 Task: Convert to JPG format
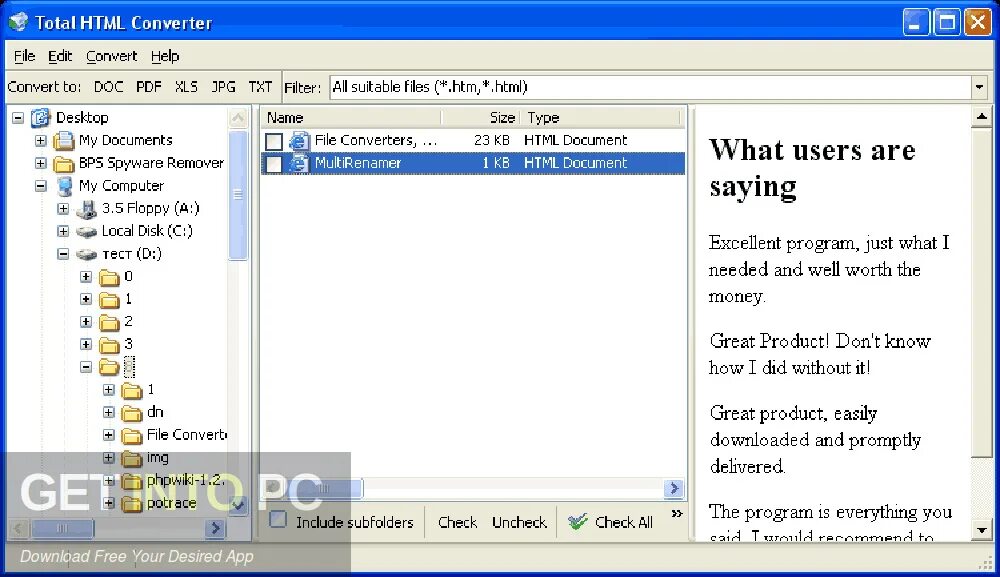click(x=223, y=87)
